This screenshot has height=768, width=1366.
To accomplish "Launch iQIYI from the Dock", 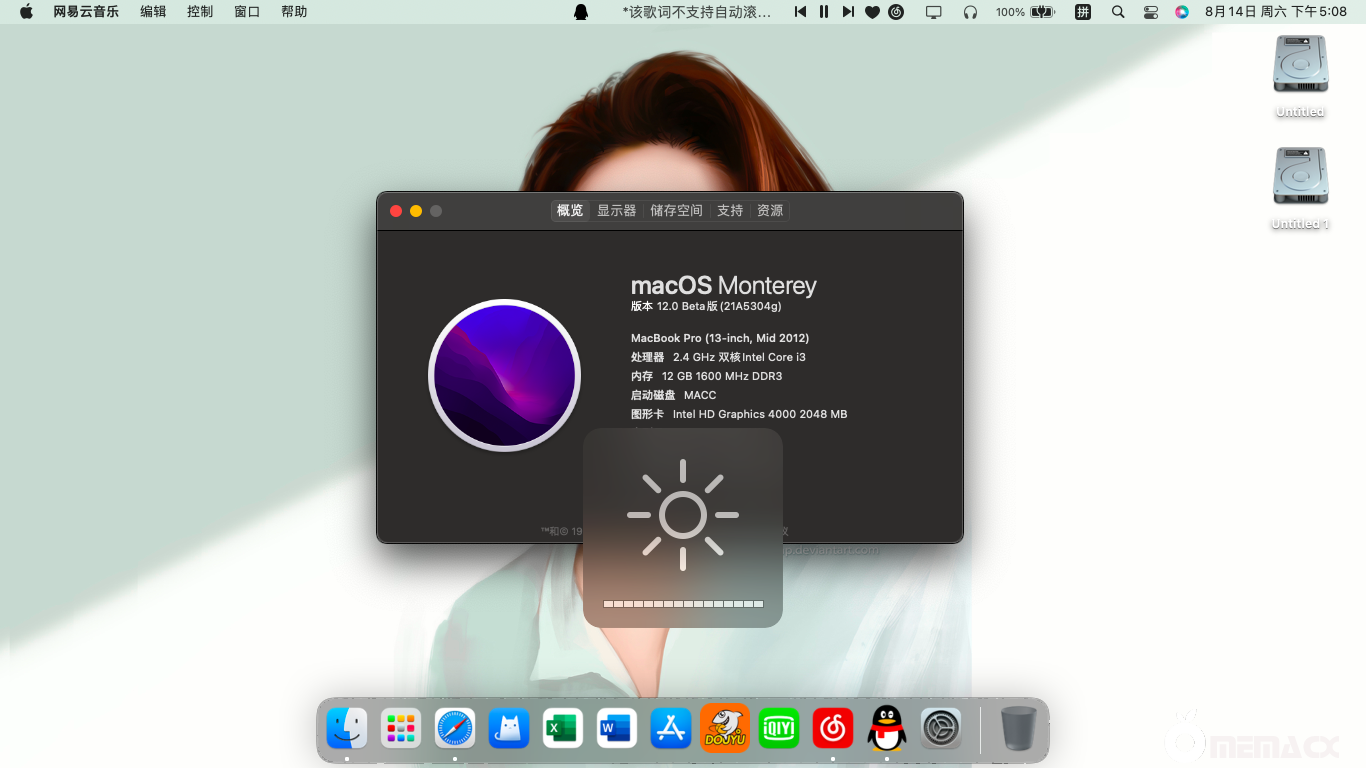I will [x=779, y=729].
